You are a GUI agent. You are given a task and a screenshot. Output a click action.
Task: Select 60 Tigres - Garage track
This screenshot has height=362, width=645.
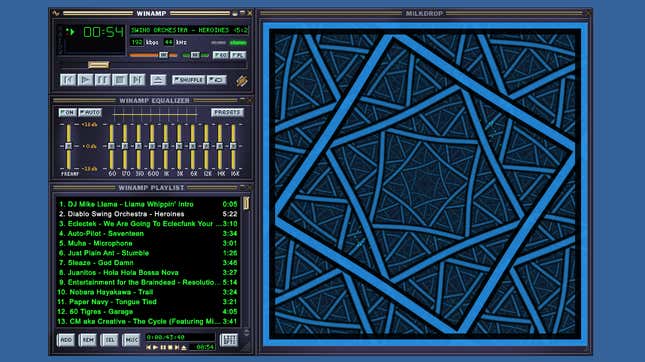pos(148,311)
